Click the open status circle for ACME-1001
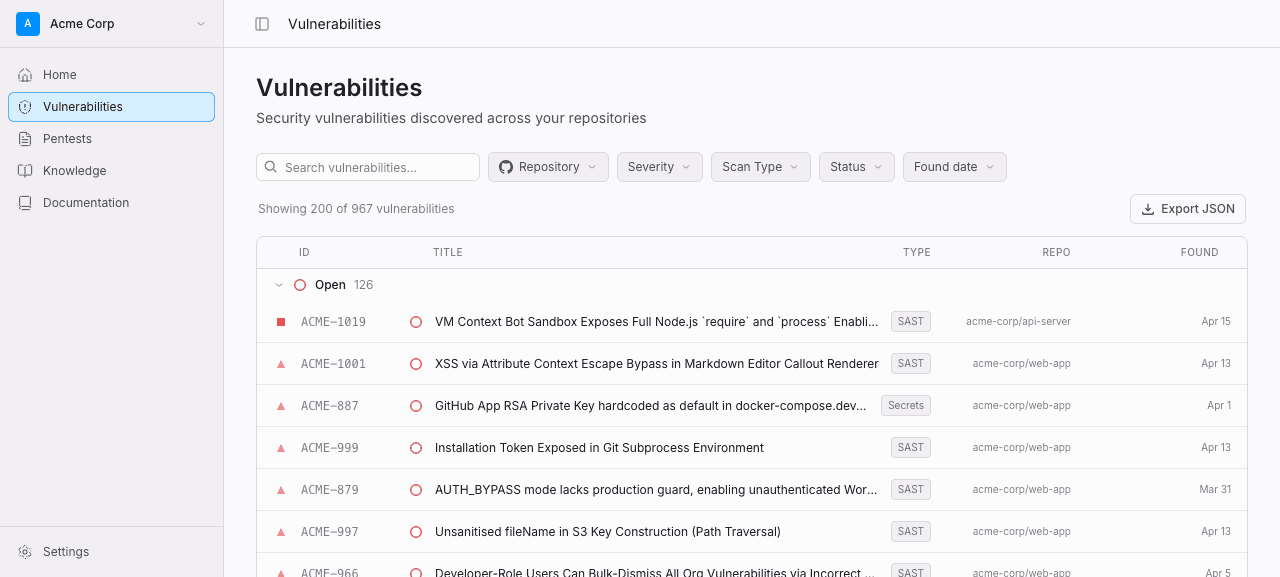Screen dimensions: 1280x577 coord(416,364)
